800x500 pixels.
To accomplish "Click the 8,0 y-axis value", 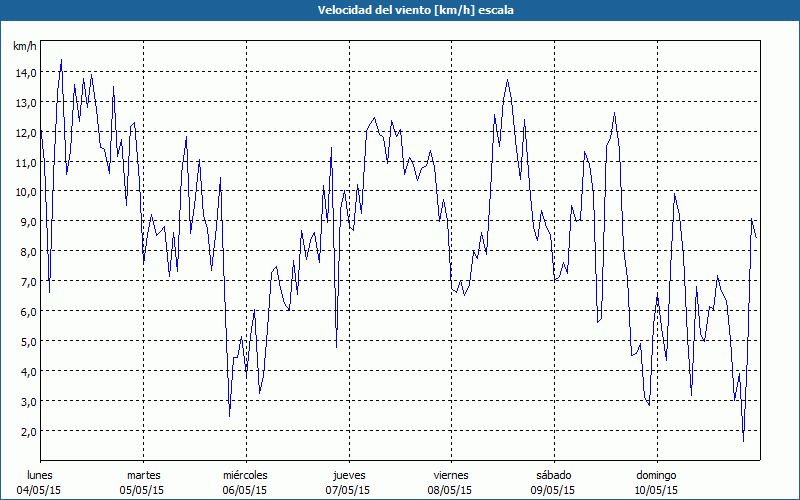I will (x=28, y=252).
